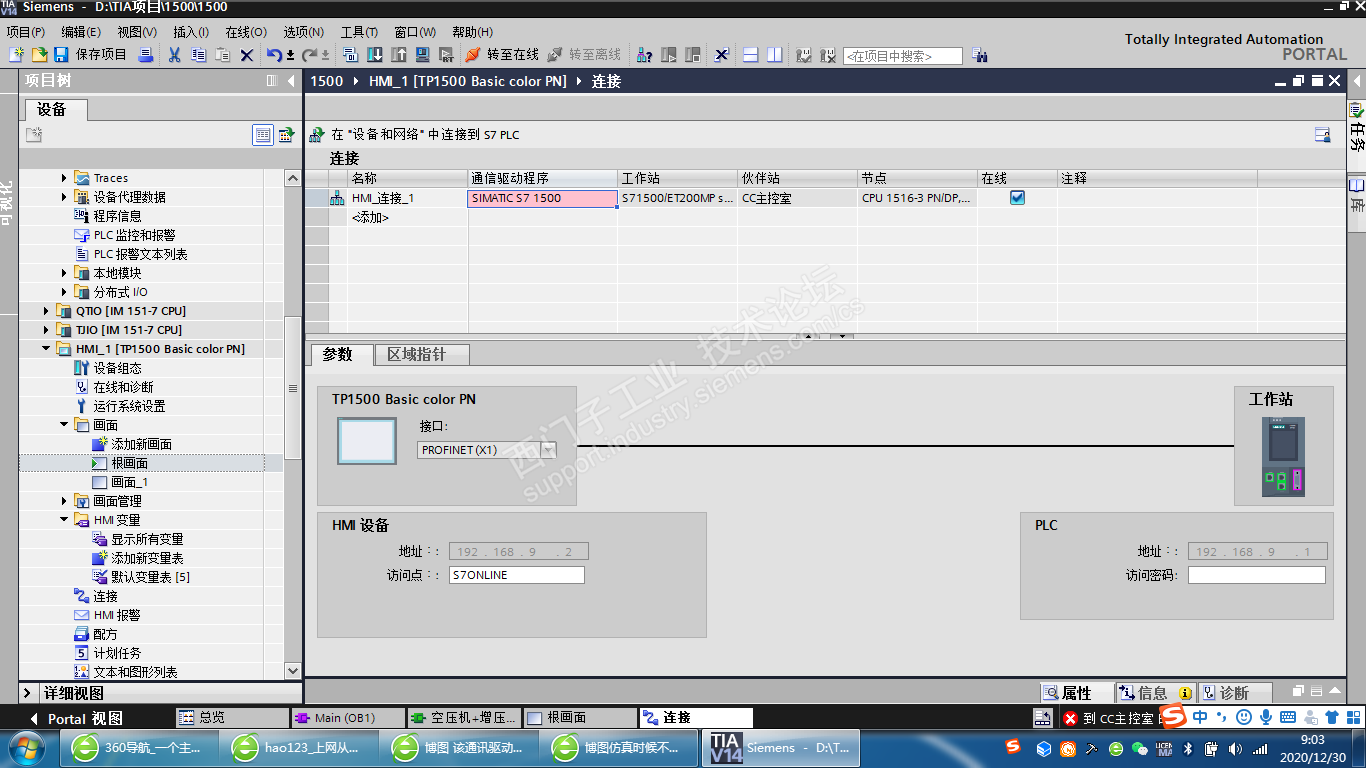Screen dimensions: 1366x768
Task: Click the search in project field
Action: (902, 56)
